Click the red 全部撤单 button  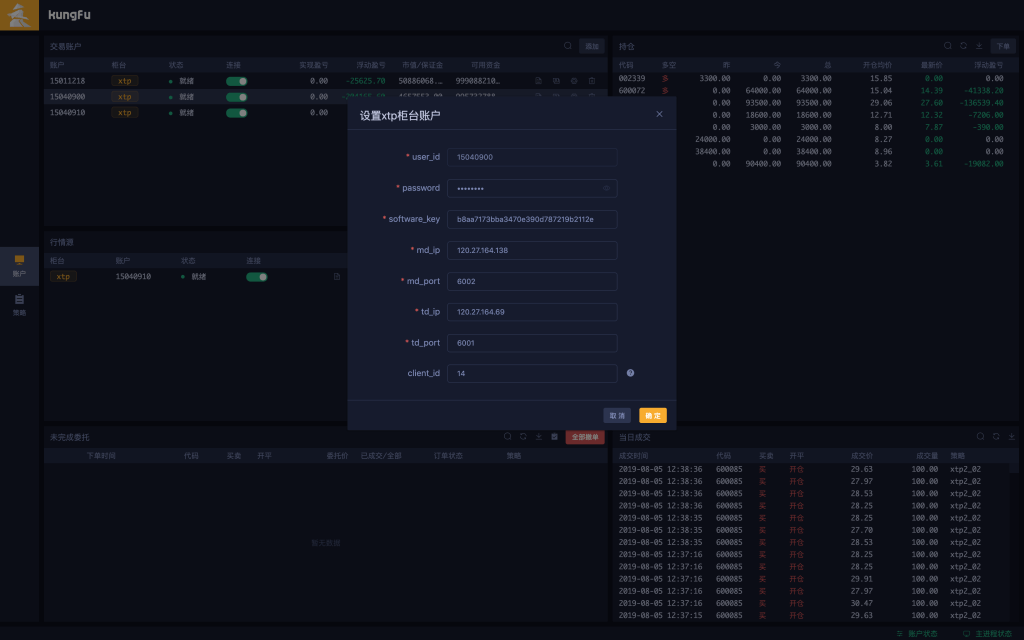[584, 437]
